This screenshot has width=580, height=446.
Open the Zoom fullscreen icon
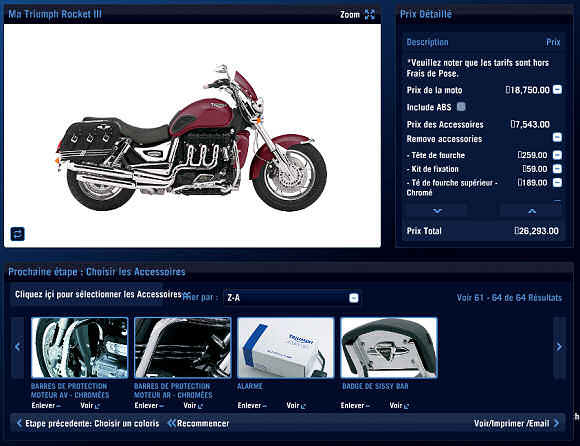coord(370,14)
